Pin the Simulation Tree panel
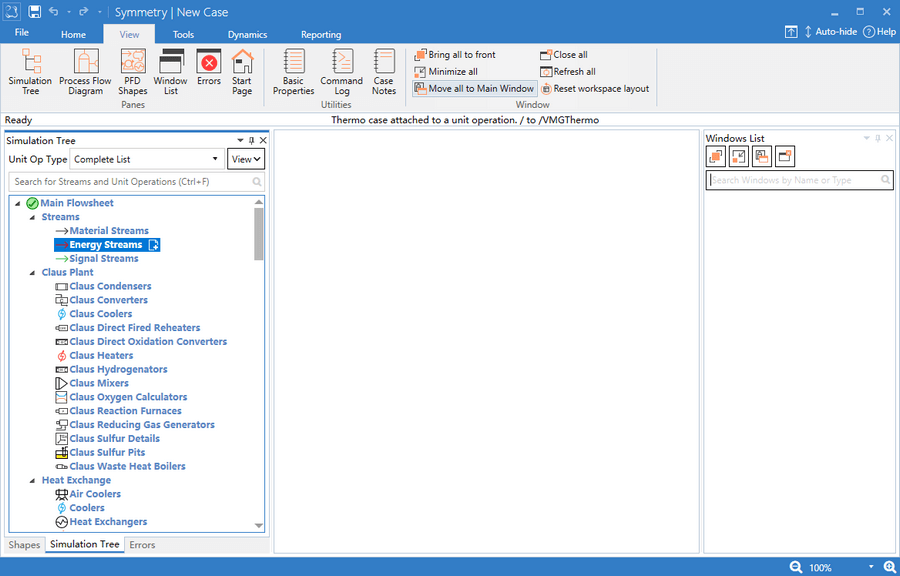This screenshot has height=576, width=900. [x=251, y=141]
